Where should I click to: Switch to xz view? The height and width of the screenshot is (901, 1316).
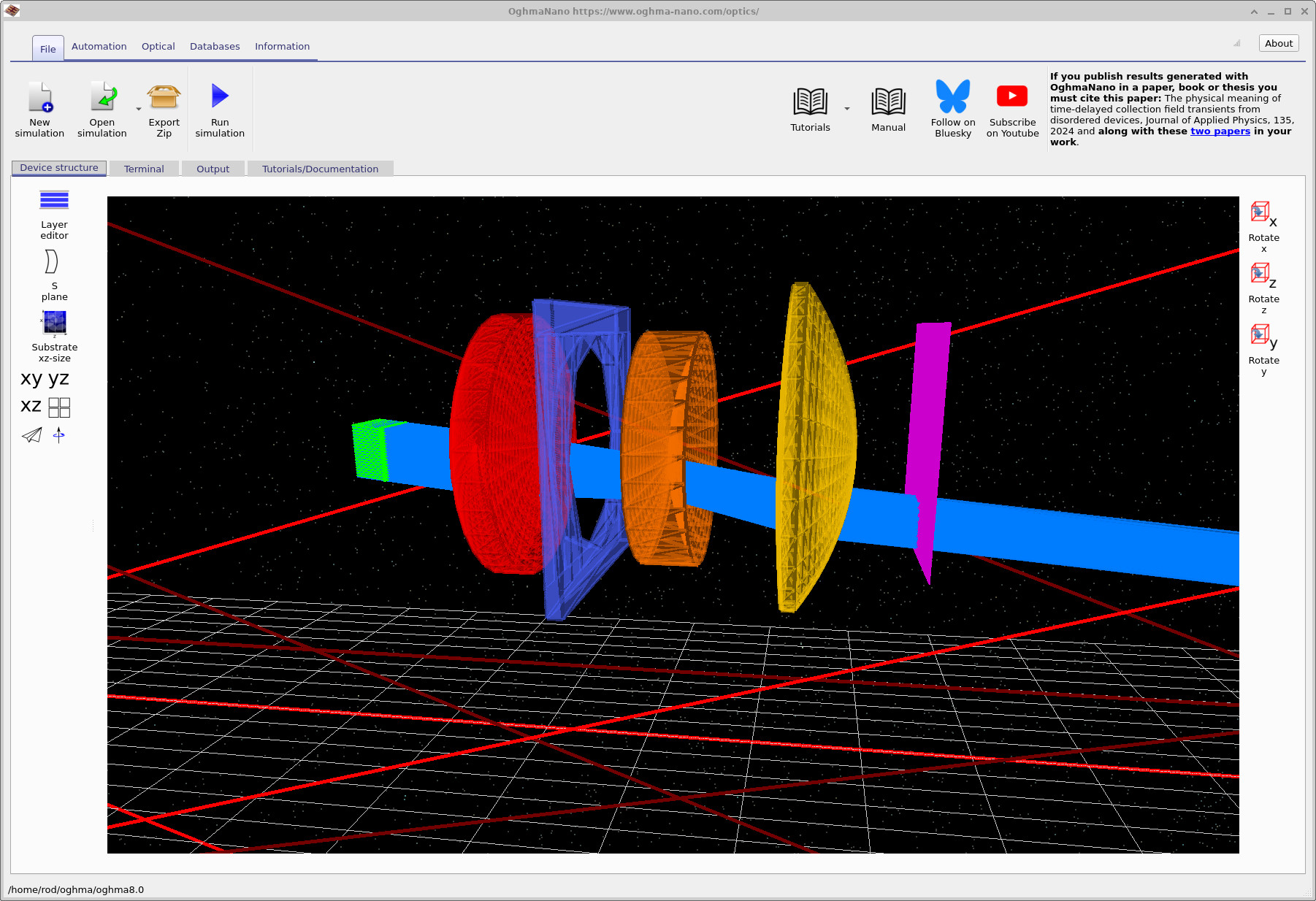pos(31,406)
